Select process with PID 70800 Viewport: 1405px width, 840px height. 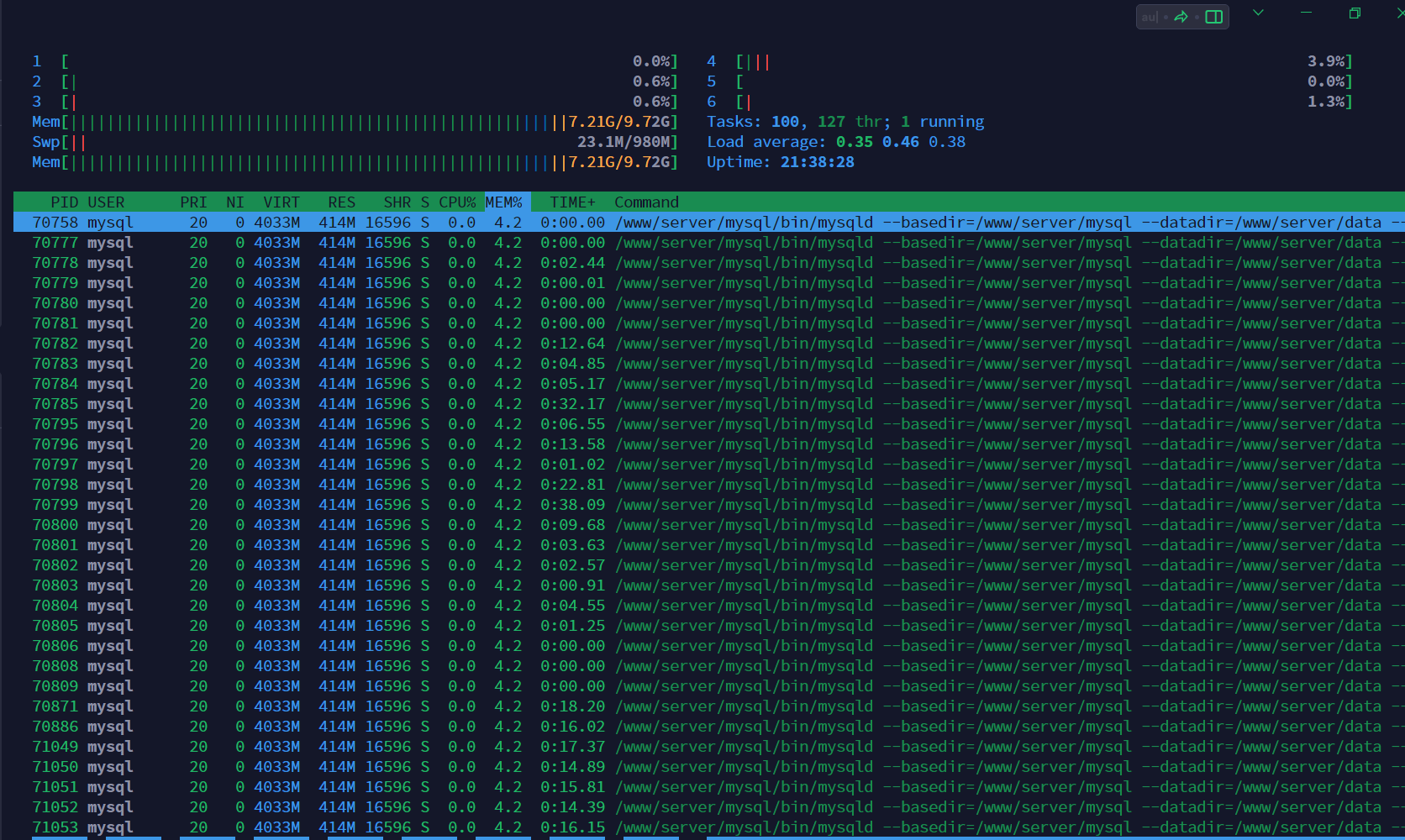(709, 525)
